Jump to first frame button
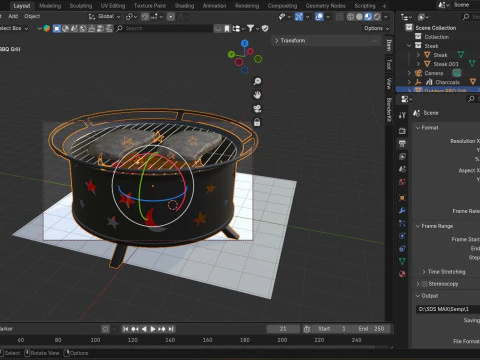Screen dimensions: 480x360 (125, 329)
